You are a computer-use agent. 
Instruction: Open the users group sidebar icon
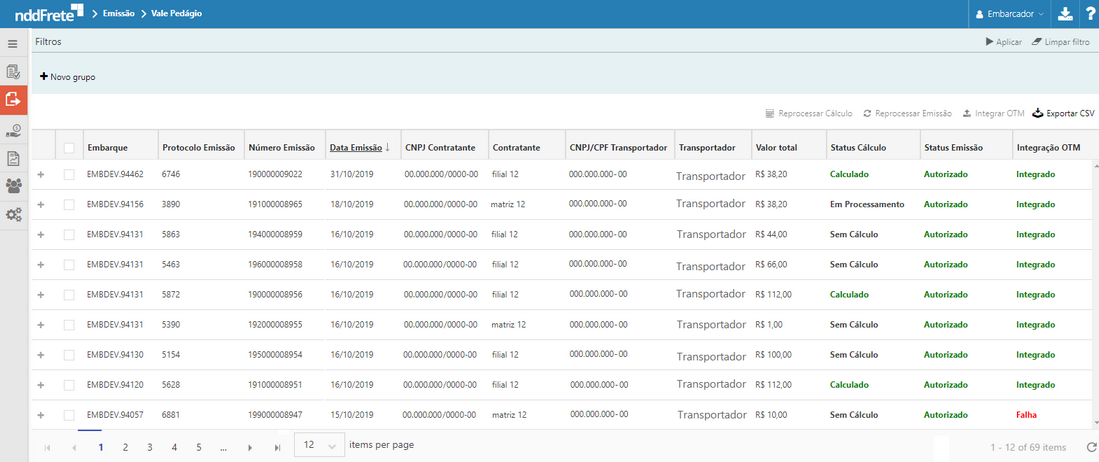[x=13, y=186]
